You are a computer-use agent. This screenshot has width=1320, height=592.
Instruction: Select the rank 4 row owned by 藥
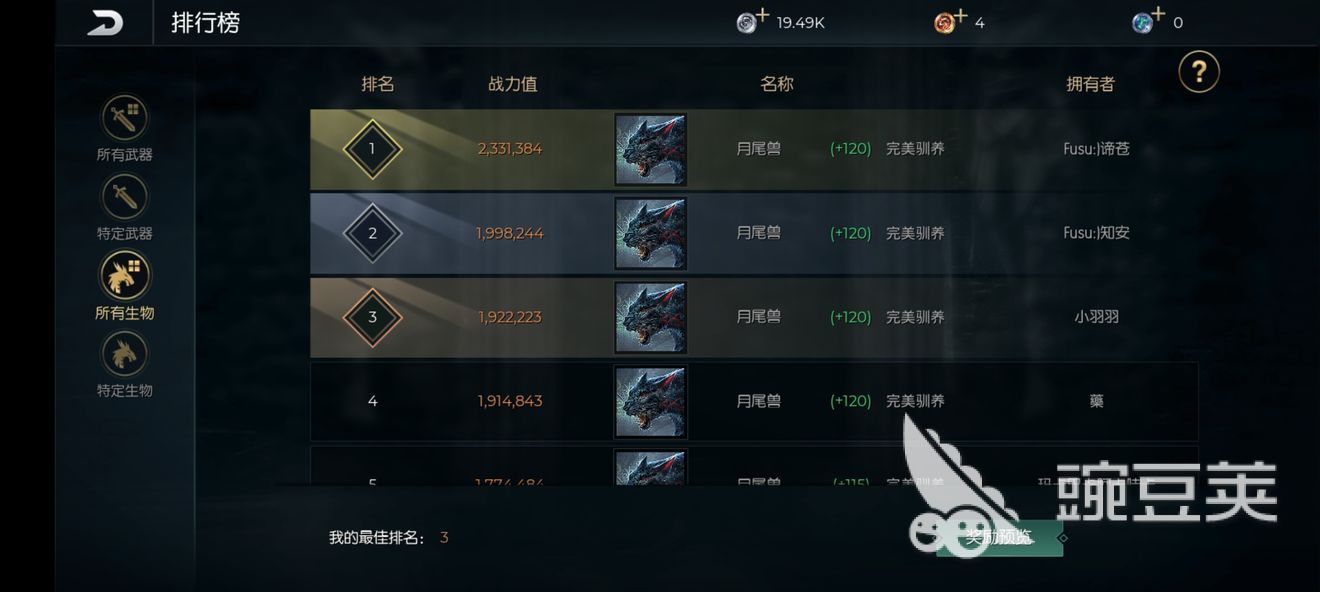tap(754, 401)
